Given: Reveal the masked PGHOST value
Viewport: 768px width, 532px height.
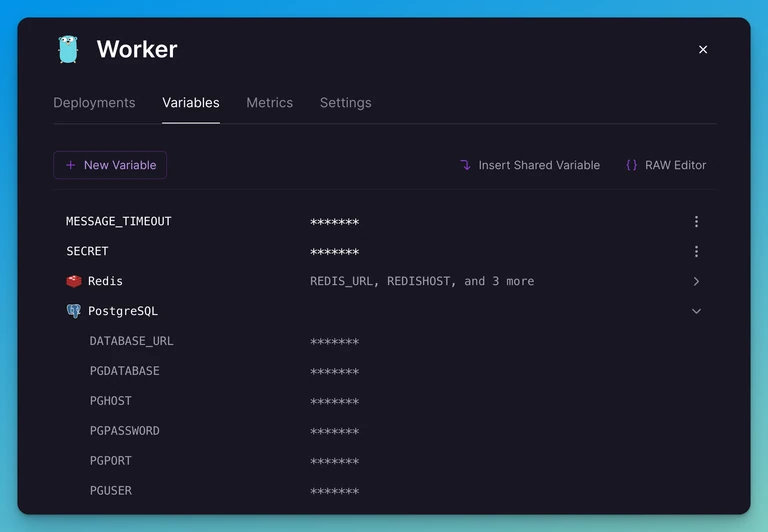Looking at the screenshot, I should coord(335,401).
